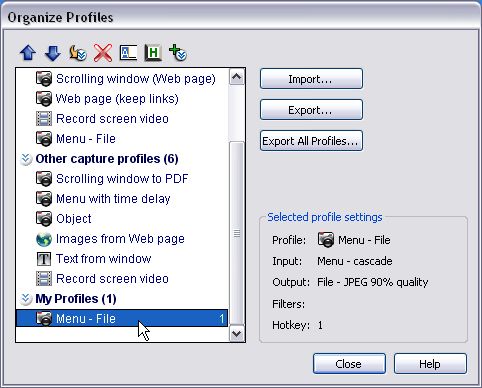Click scrollbar up arrow in profile list
The image size is (482, 388).
[x=237, y=77]
